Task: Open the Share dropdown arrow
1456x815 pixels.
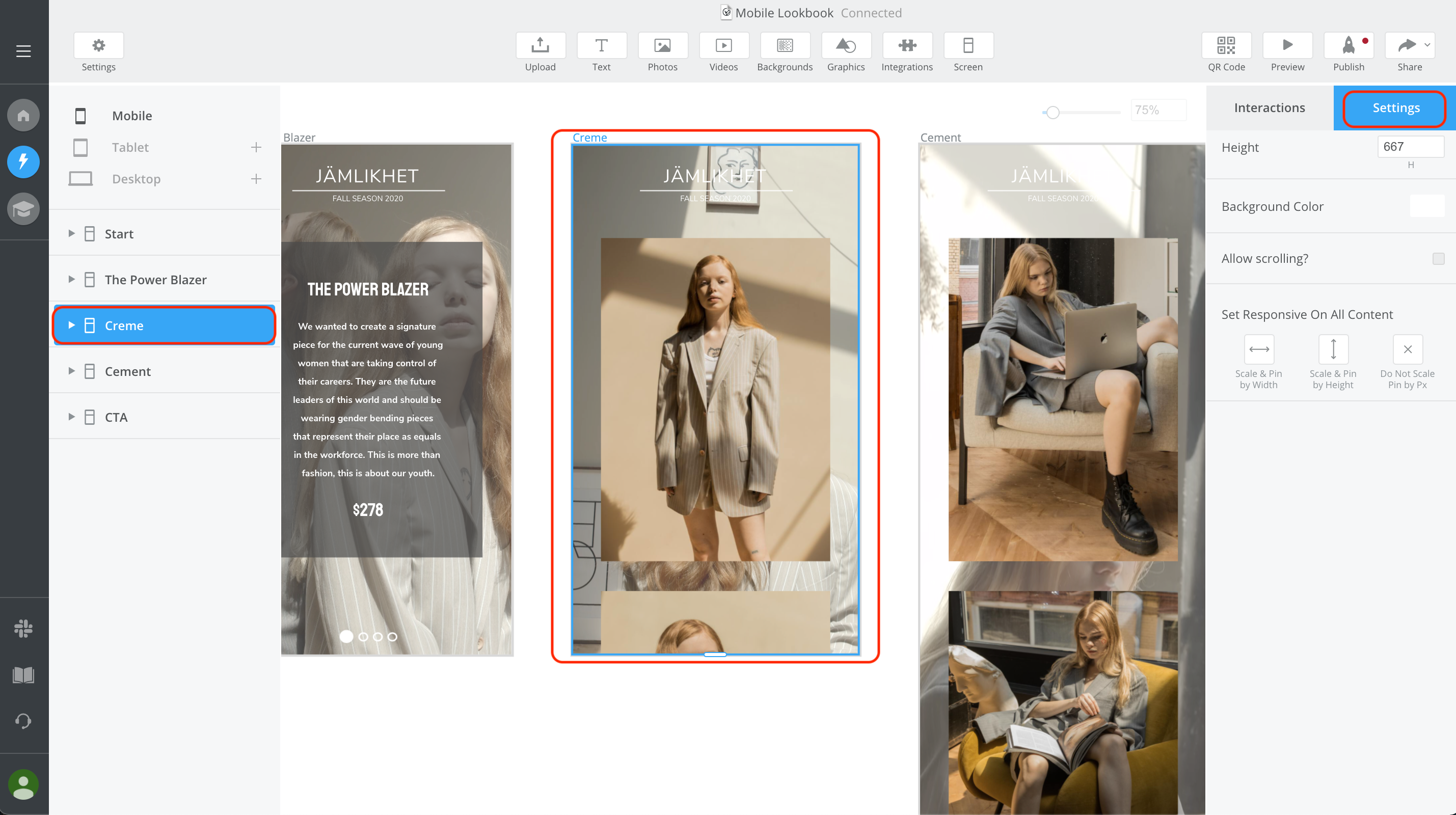Action: (1427, 45)
